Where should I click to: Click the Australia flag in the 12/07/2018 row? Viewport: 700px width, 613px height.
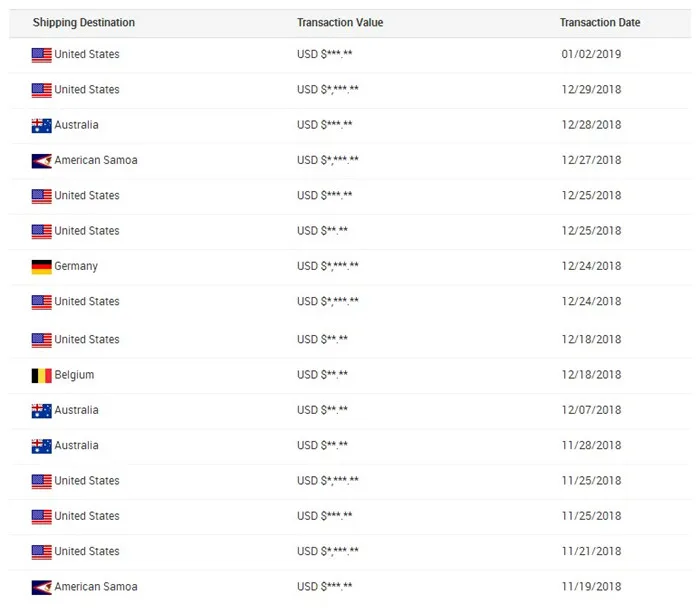[x=41, y=411]
